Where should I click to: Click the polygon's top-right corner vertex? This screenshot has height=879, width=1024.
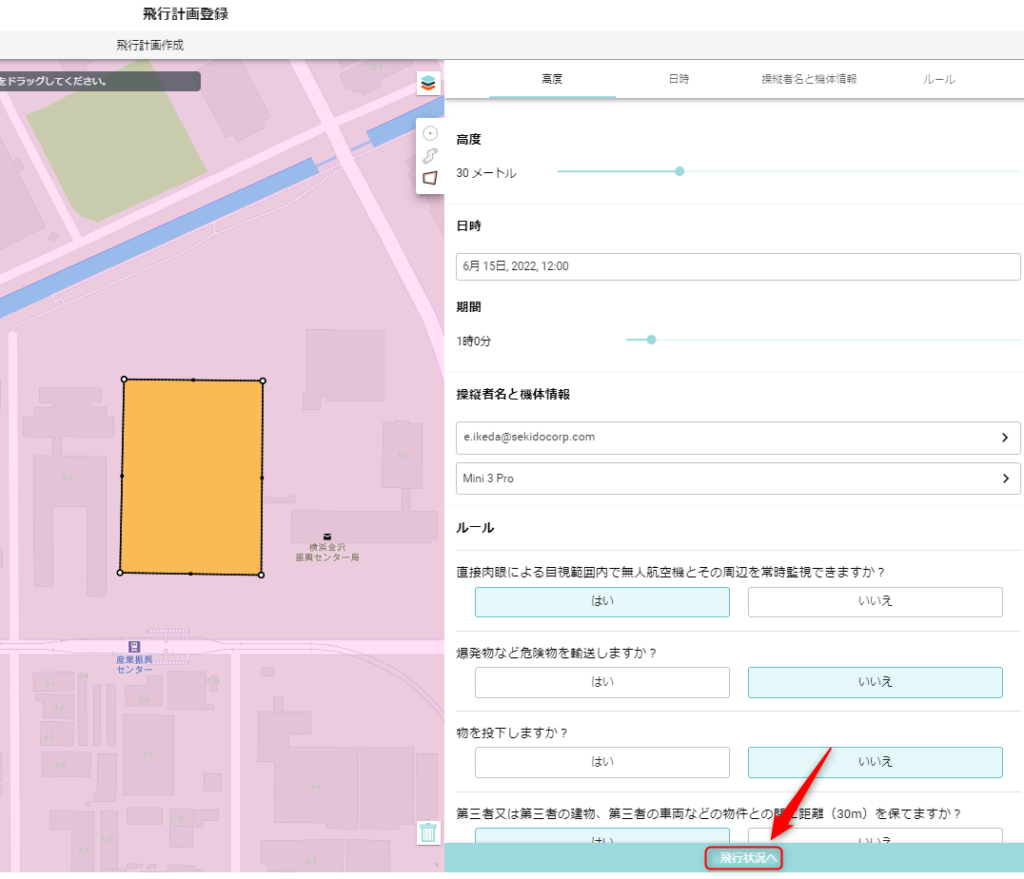pyautogui.click(x=263, y=380)
